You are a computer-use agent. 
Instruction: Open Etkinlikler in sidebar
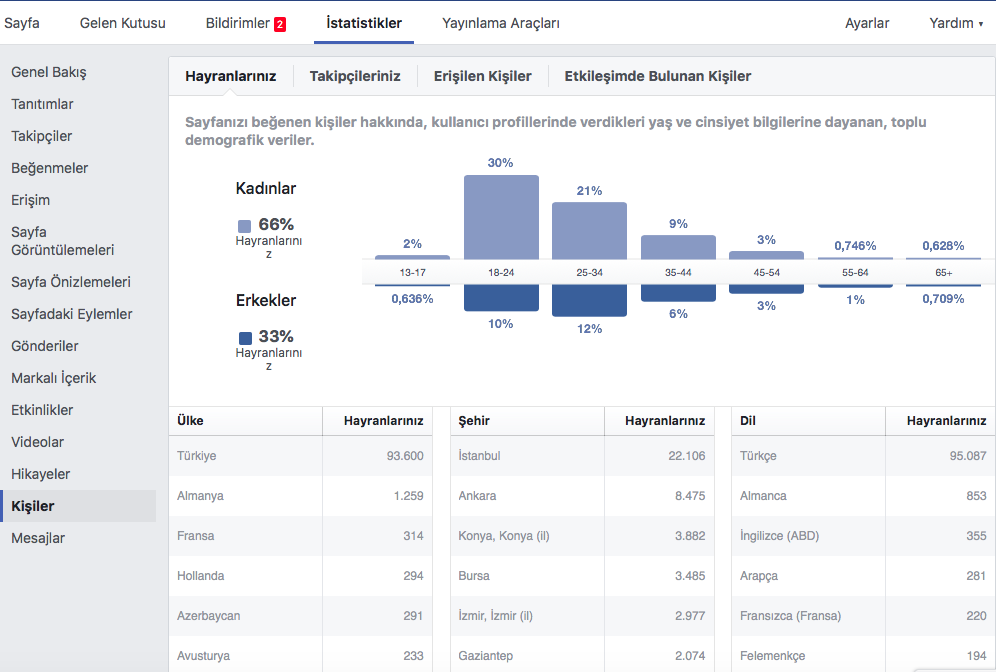(x=42, y=410)
